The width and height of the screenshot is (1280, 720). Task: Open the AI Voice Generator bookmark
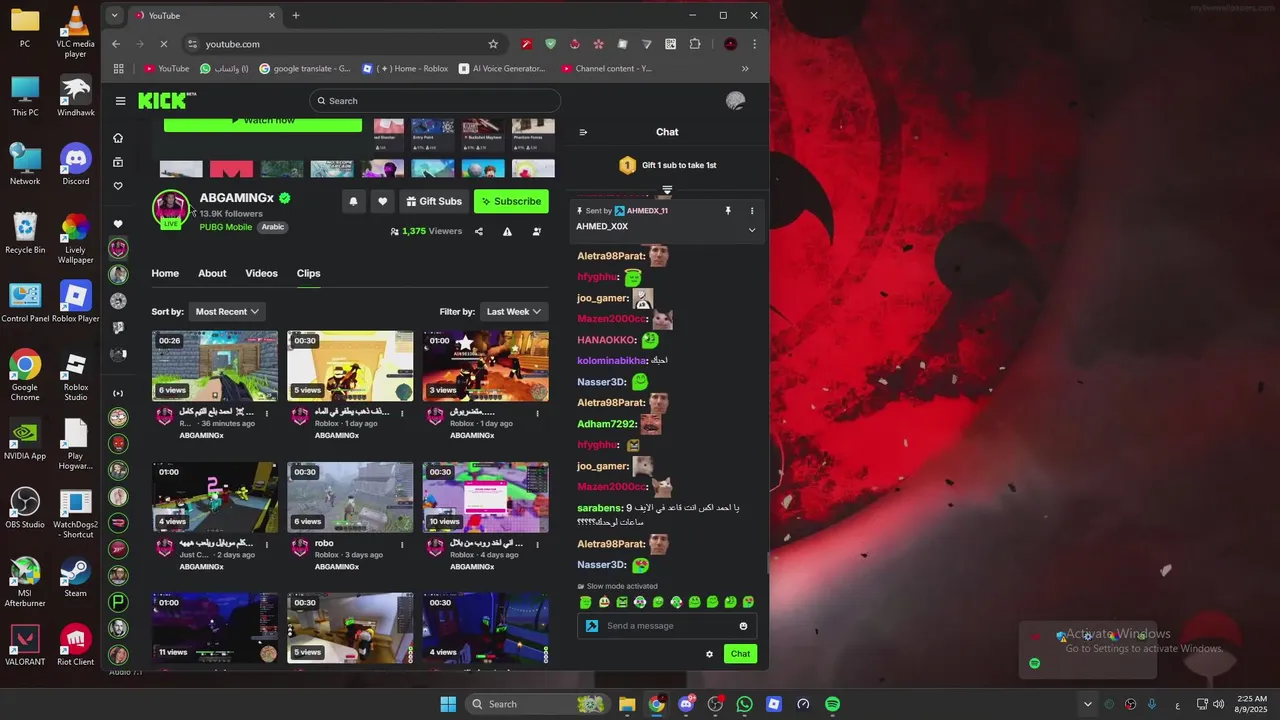(502, 69)
